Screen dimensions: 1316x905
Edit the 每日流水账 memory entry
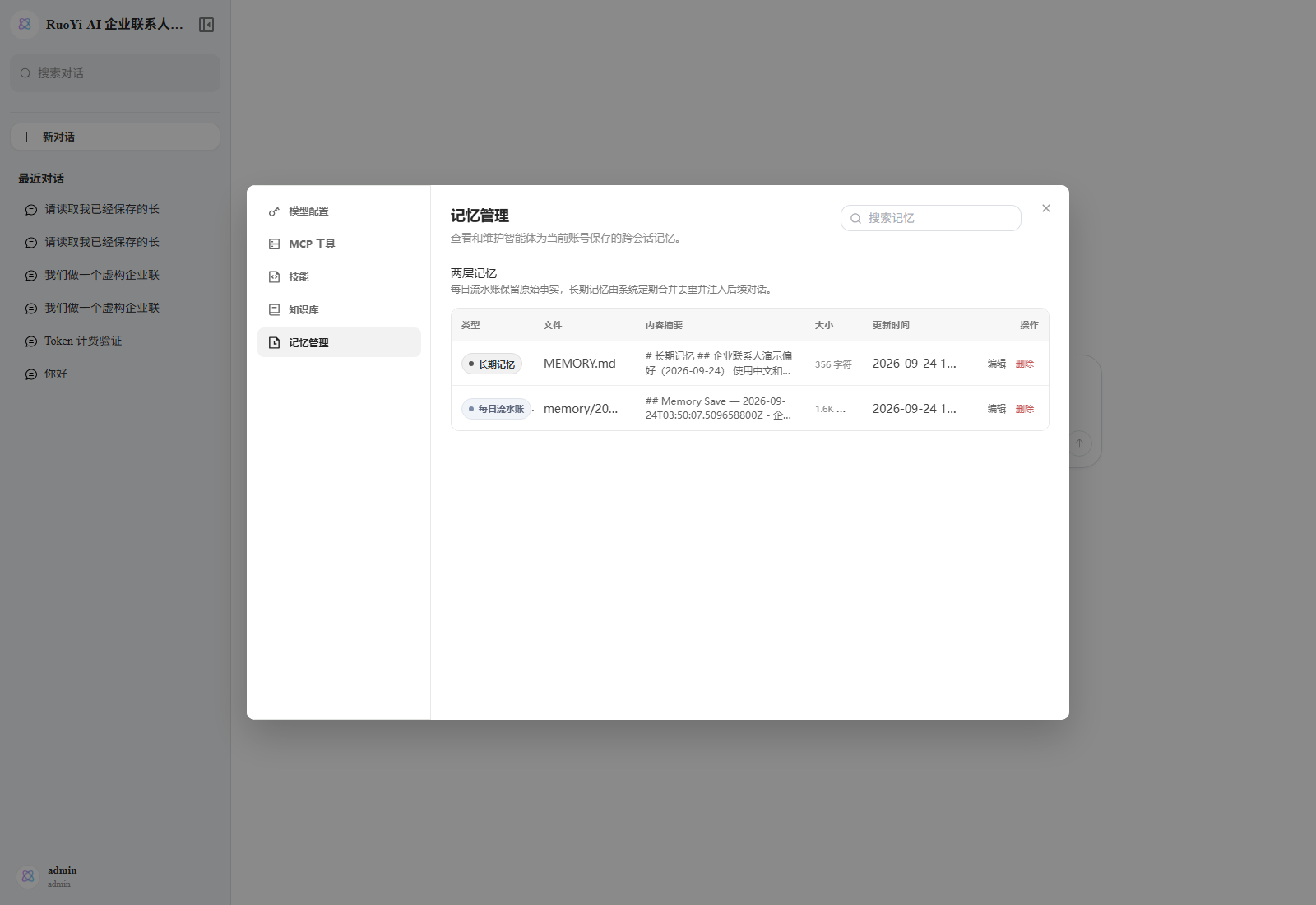(x=997, y=409)
